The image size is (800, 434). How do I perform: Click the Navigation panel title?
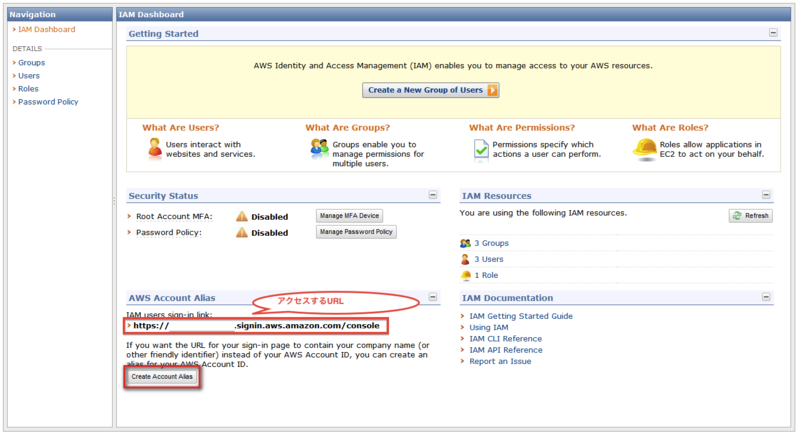(32, 14)
